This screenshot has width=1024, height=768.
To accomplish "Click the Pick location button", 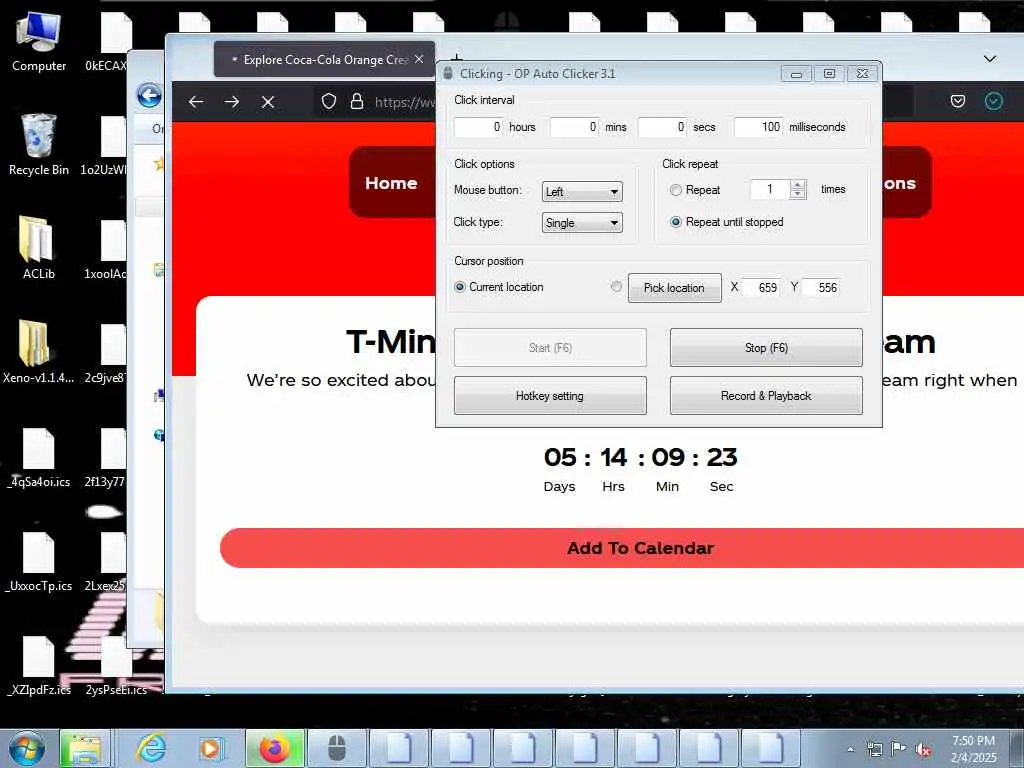I will (675, 287).
